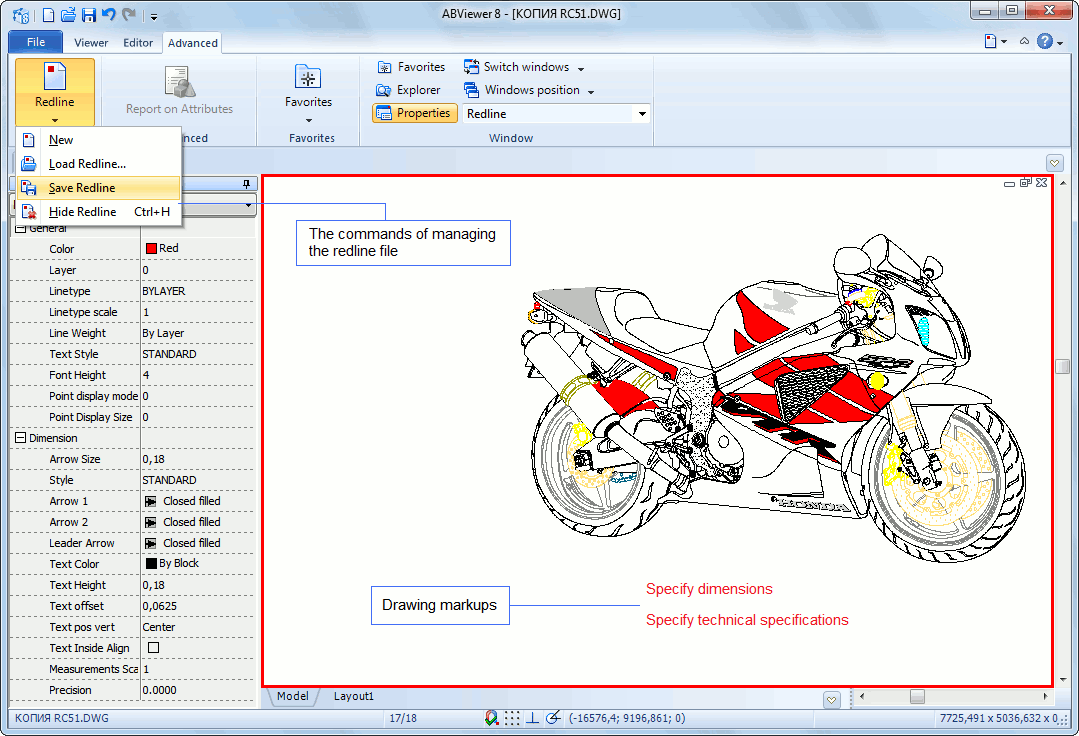Click the open folder icon in title bar
Screen dimensions: 1079x736
coord(68,14)
